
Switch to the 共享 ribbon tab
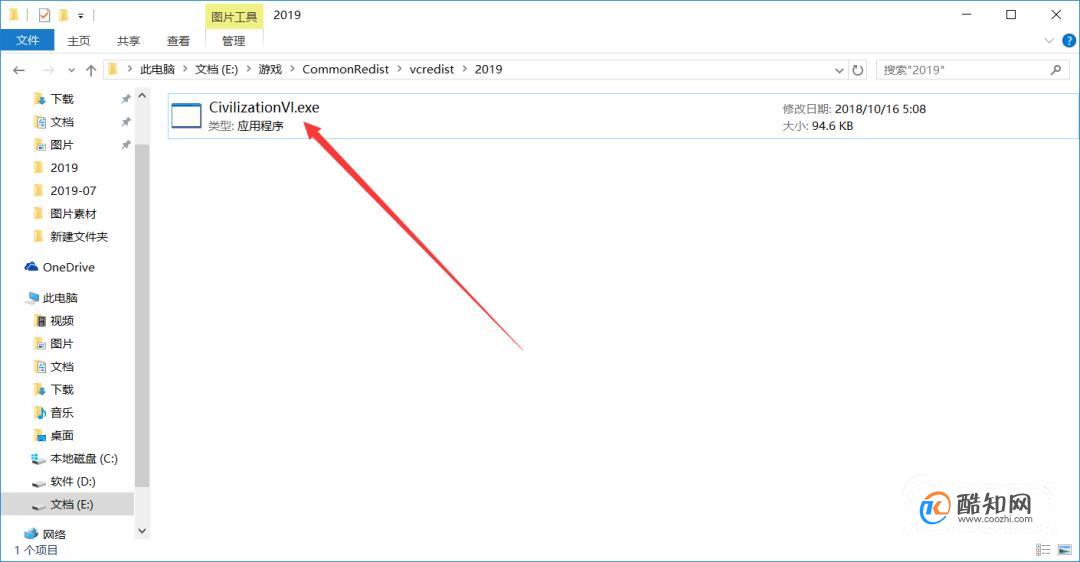click(128, 41)
